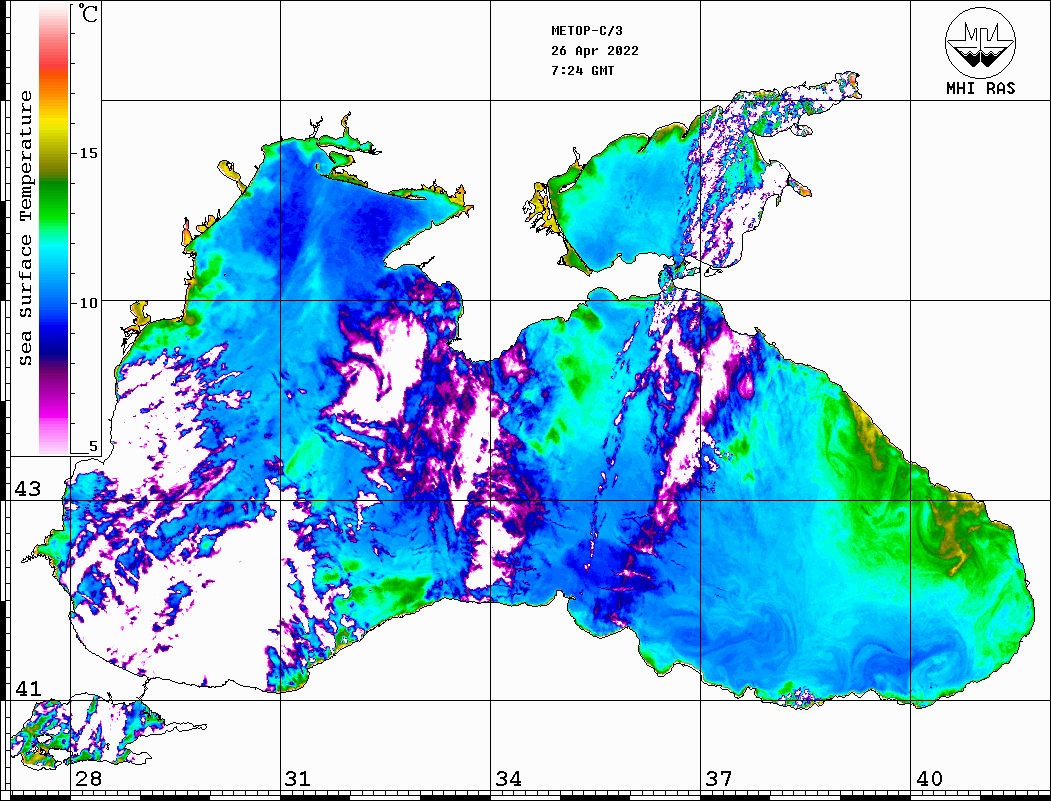Click longitude label '28'

pyautogui.click(x=88, y=778)
